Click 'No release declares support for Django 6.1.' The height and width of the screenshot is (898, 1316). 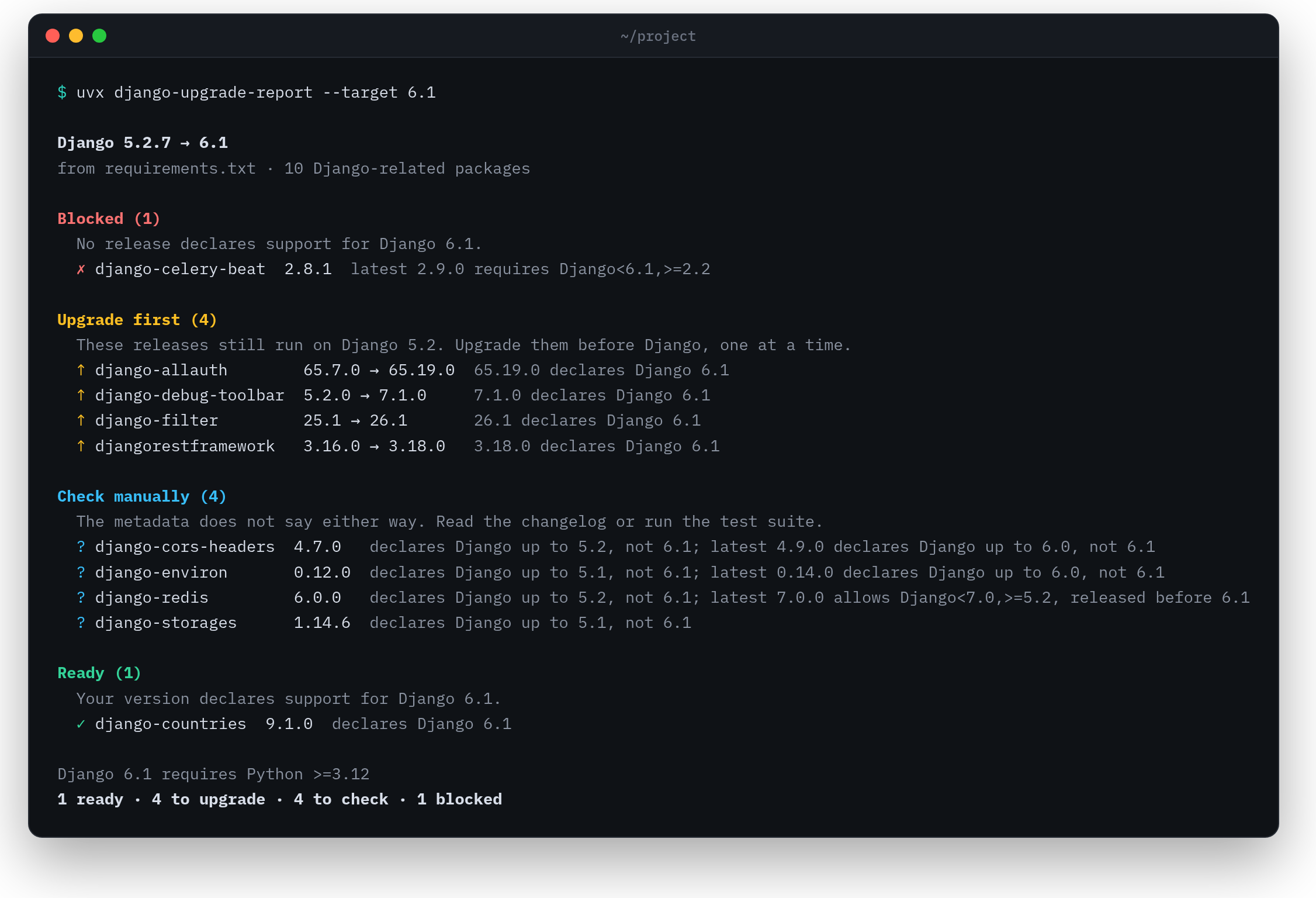[279, 244]
